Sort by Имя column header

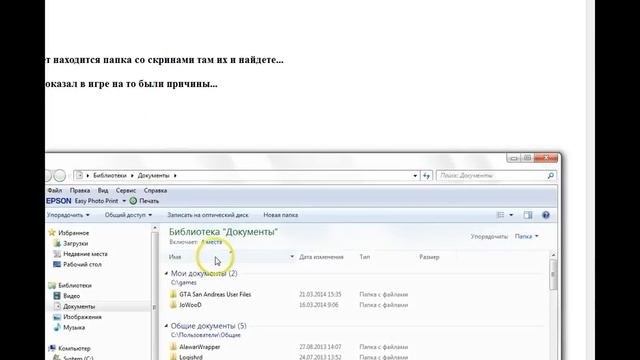click(175, 257)
